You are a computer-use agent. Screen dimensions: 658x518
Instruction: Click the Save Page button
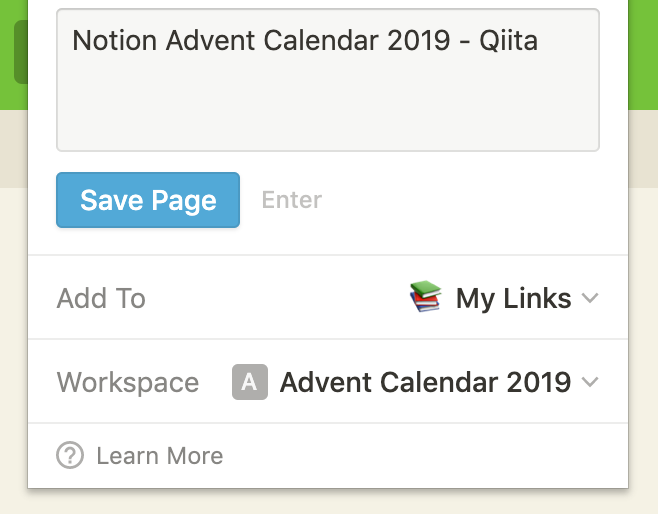[x=148, y=200]
